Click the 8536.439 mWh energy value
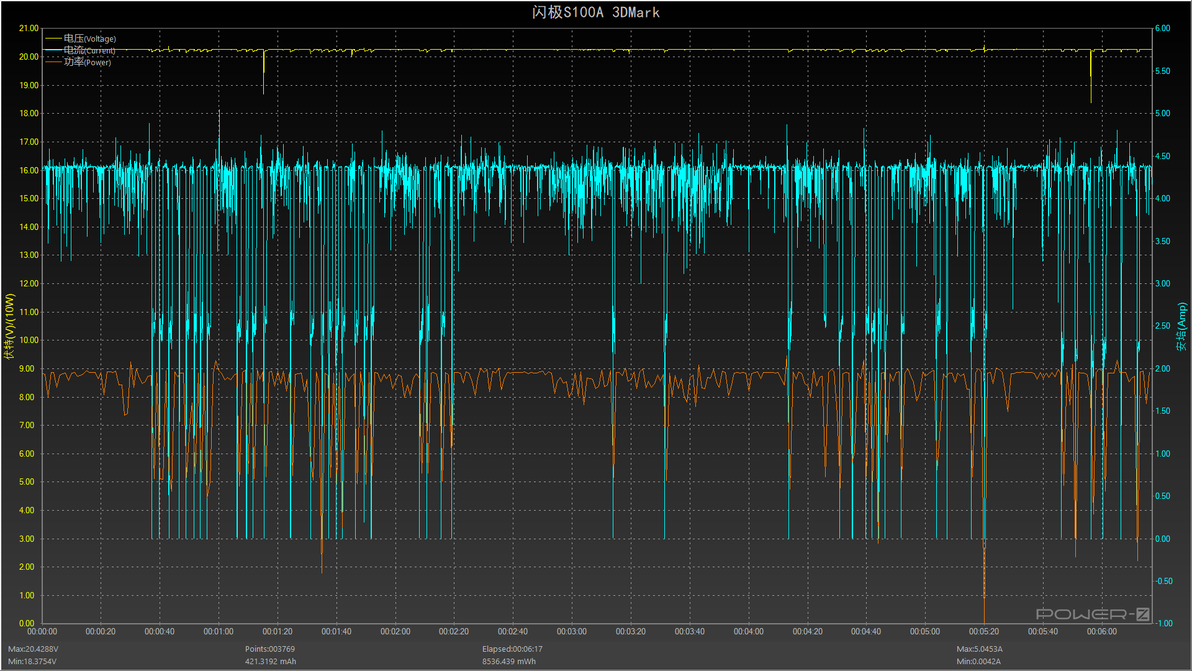This screenshot has width=1192, height=671. click(509, 661)
